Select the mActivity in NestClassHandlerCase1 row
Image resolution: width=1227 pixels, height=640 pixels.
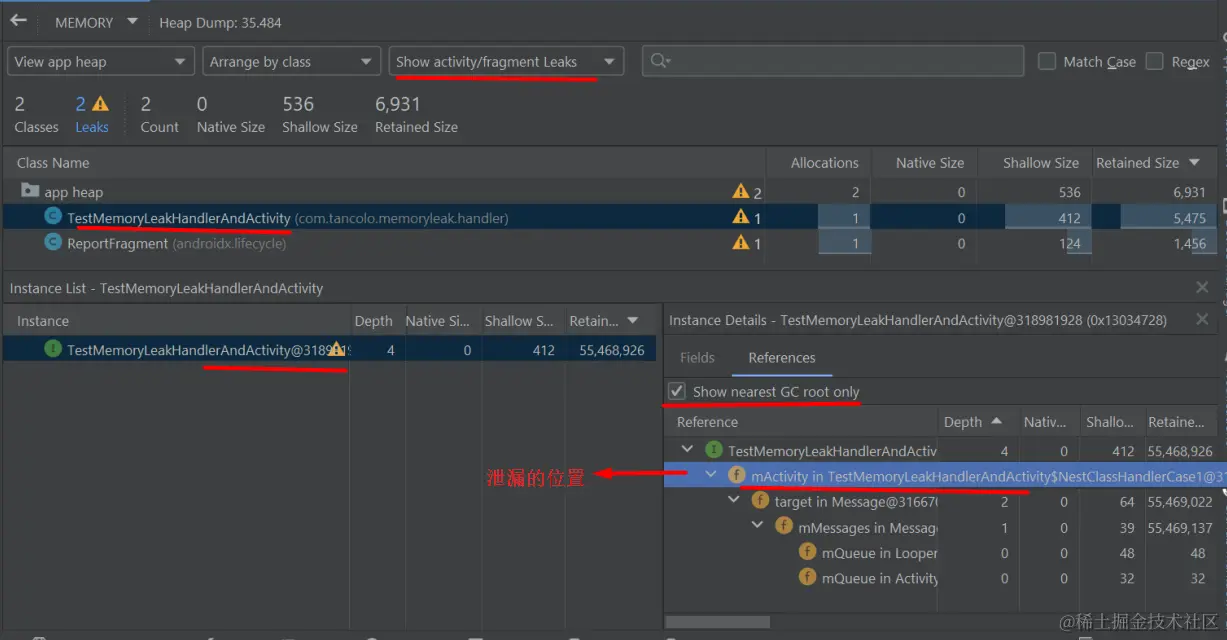[944, 476]
